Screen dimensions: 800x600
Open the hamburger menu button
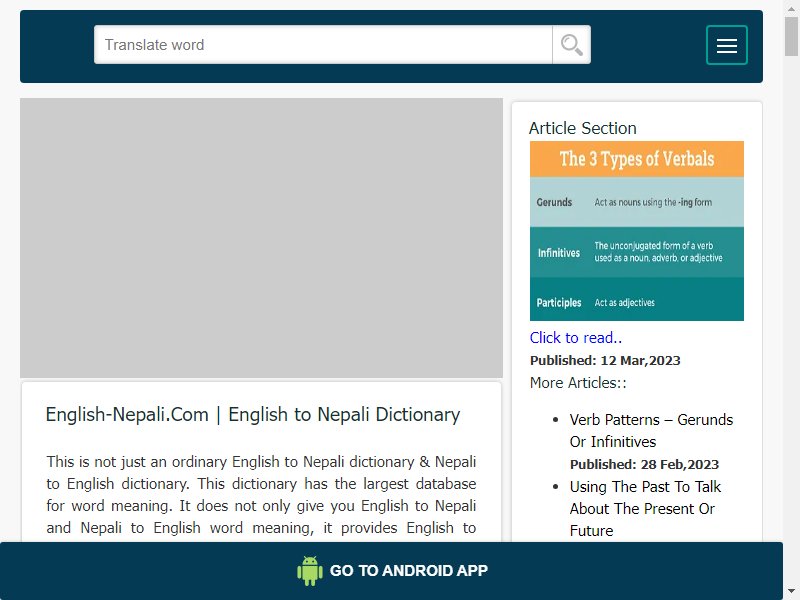pos(727,45)
